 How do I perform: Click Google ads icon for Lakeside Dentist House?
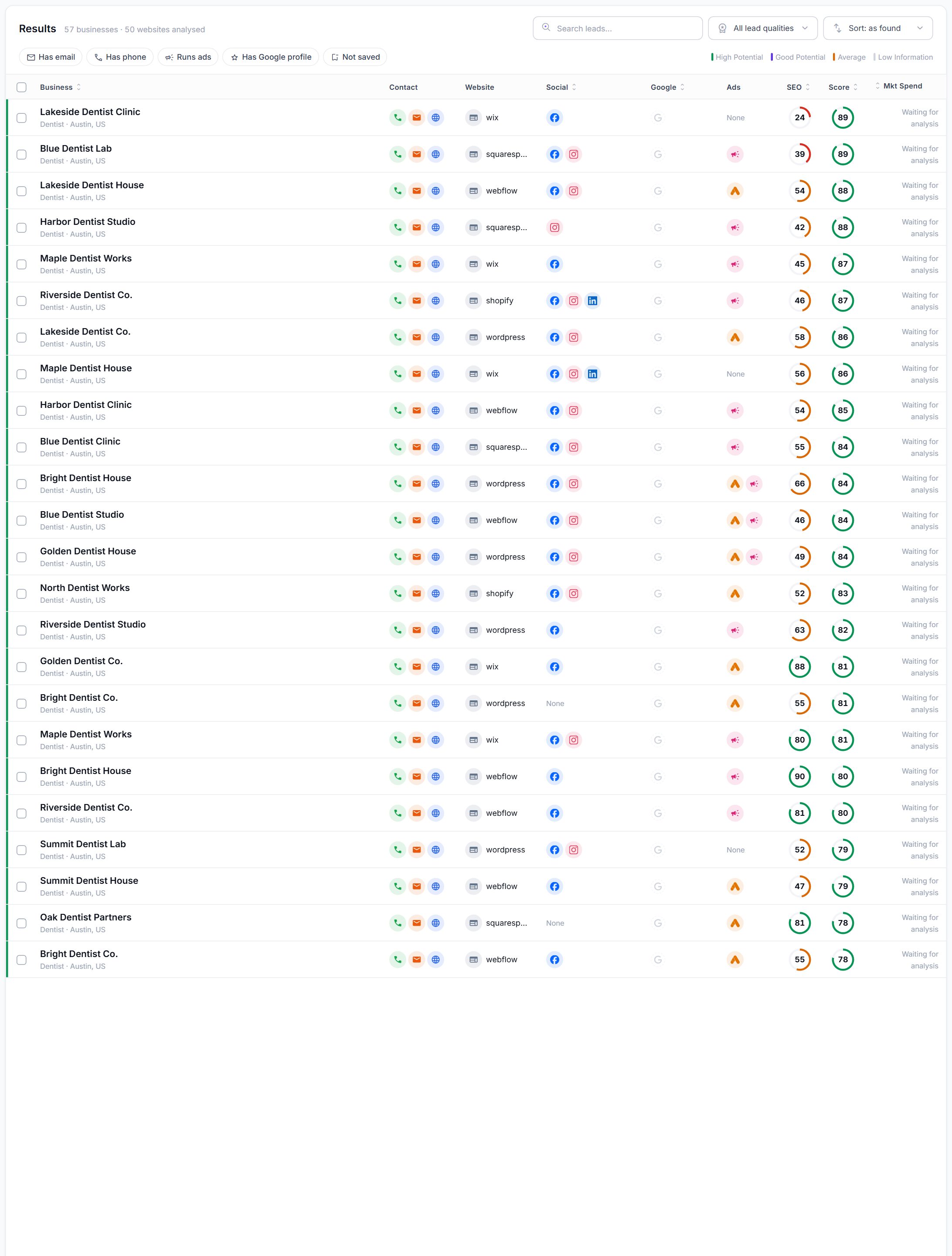point(735,191)
